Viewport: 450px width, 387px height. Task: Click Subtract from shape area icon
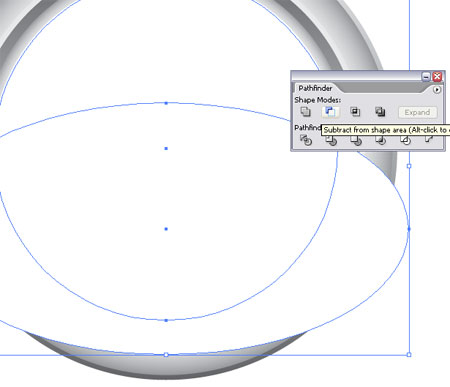(x=330, y=112)
